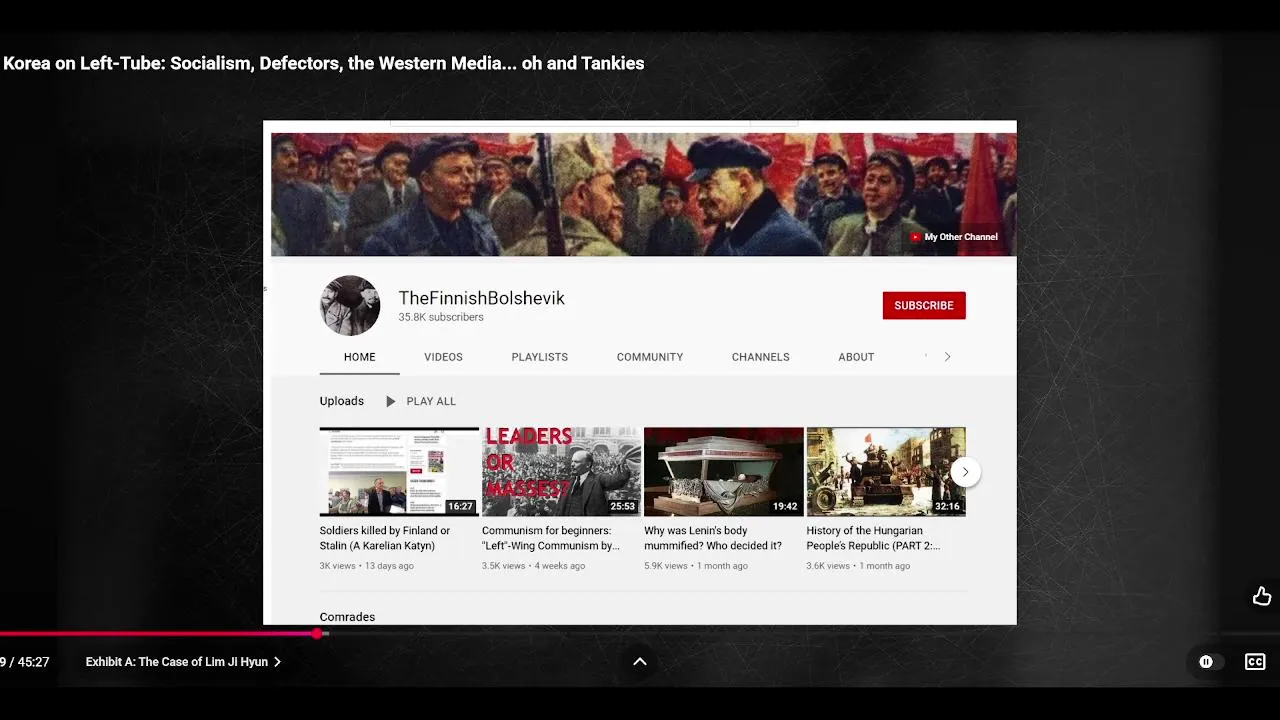
Task: Click the Uploads section heading
Action: (342, 401)
